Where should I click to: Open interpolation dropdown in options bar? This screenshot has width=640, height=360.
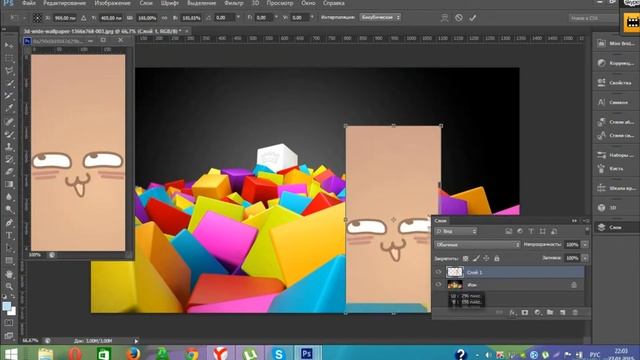[x=380, y=18]
